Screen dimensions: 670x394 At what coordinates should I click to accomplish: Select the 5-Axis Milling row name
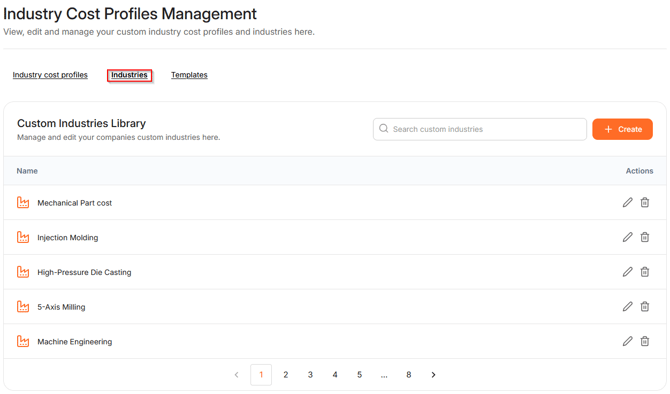tap(61, 307)
